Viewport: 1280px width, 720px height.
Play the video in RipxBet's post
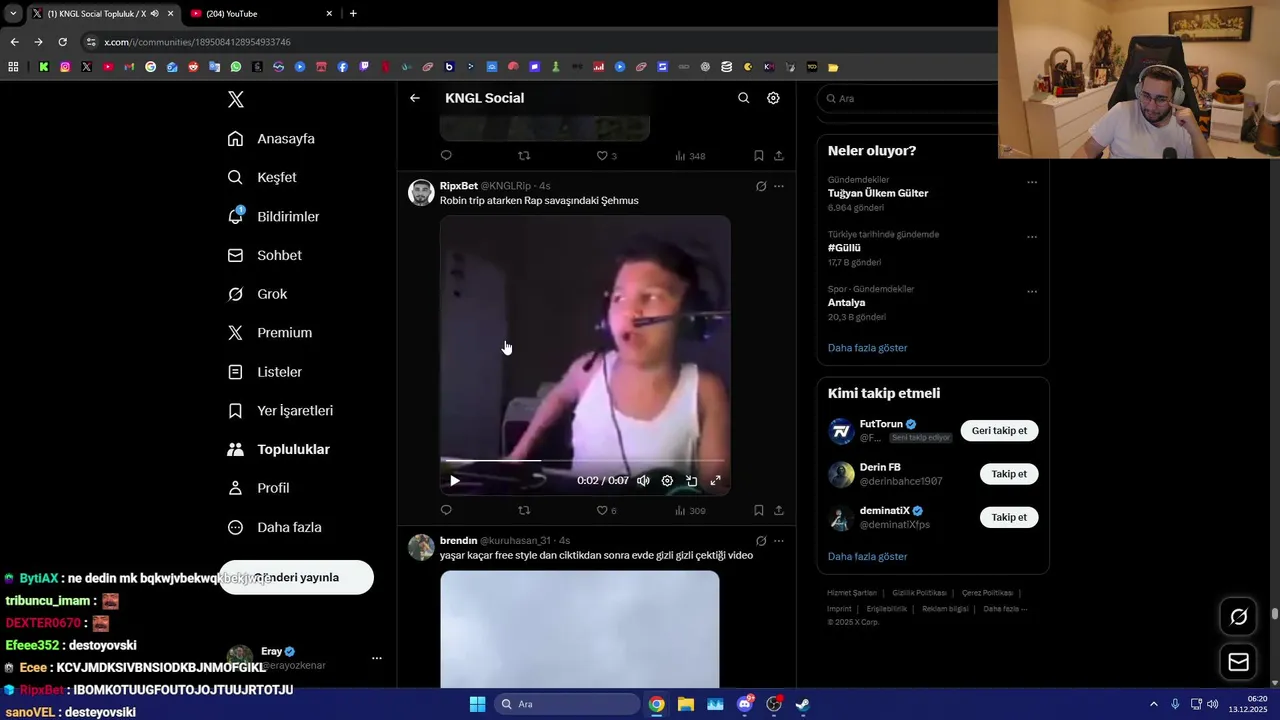click(x=455, y=481)
